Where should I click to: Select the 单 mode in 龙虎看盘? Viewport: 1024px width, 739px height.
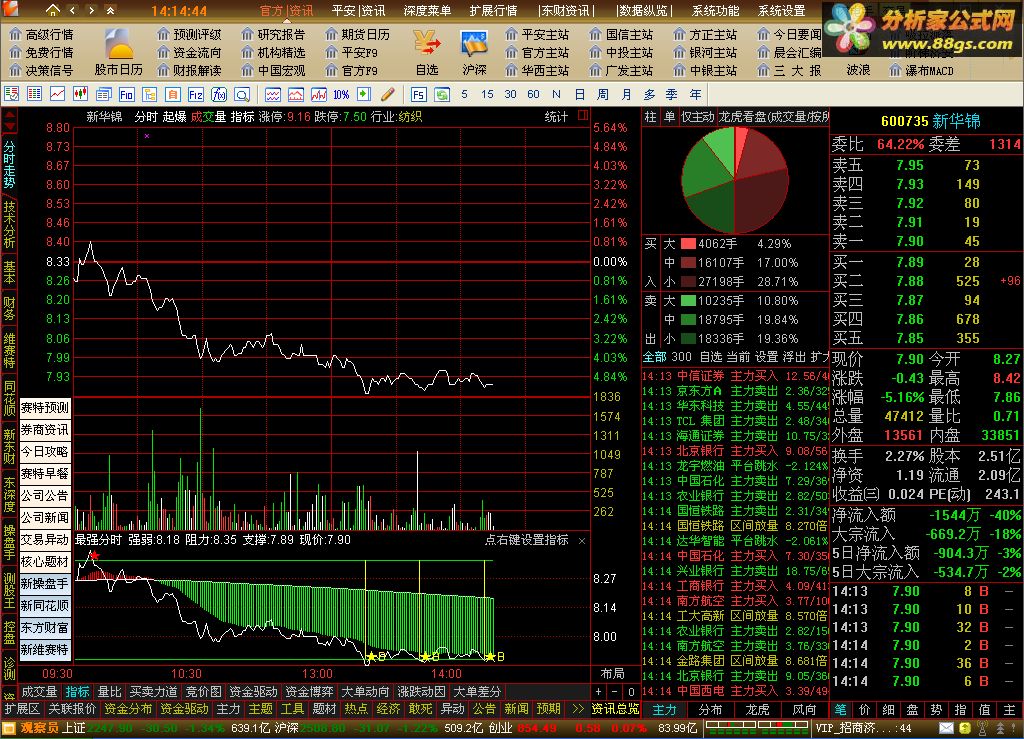click(x=669, y=116)
